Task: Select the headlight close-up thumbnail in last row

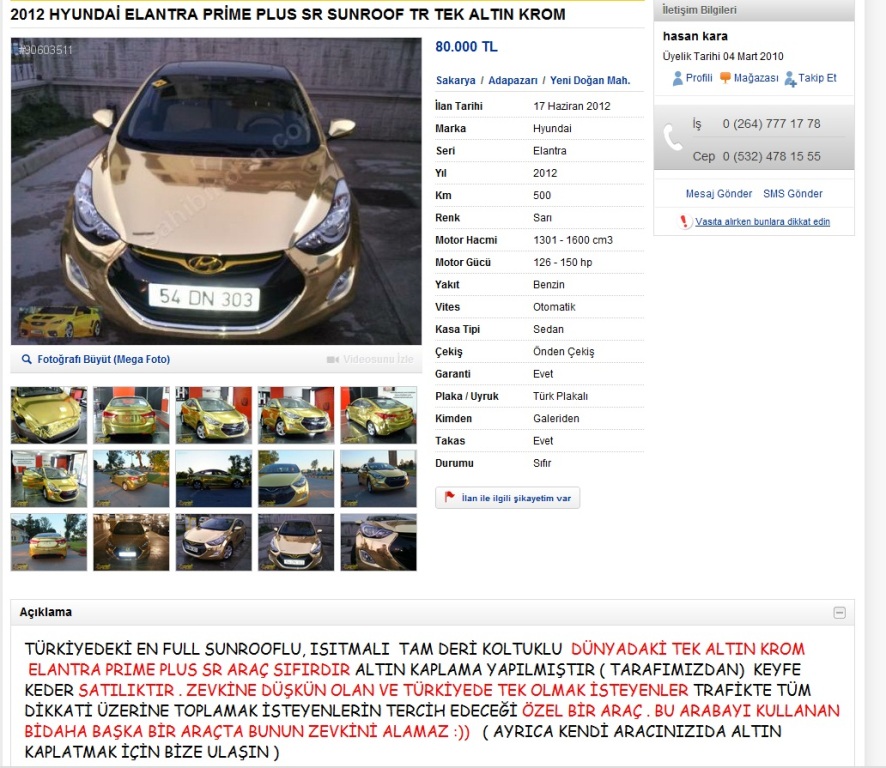Action: click(x=379, y=543)
